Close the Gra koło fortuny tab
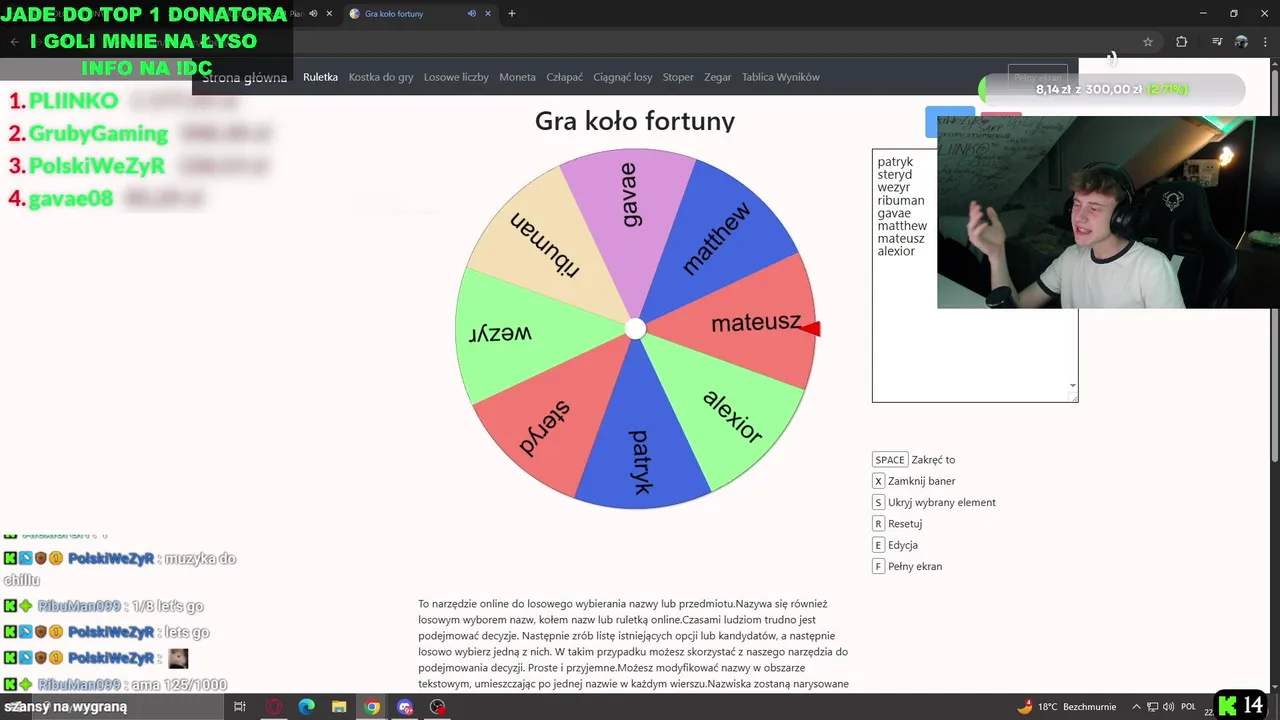Screen dimensions: 1280x720 490,13
